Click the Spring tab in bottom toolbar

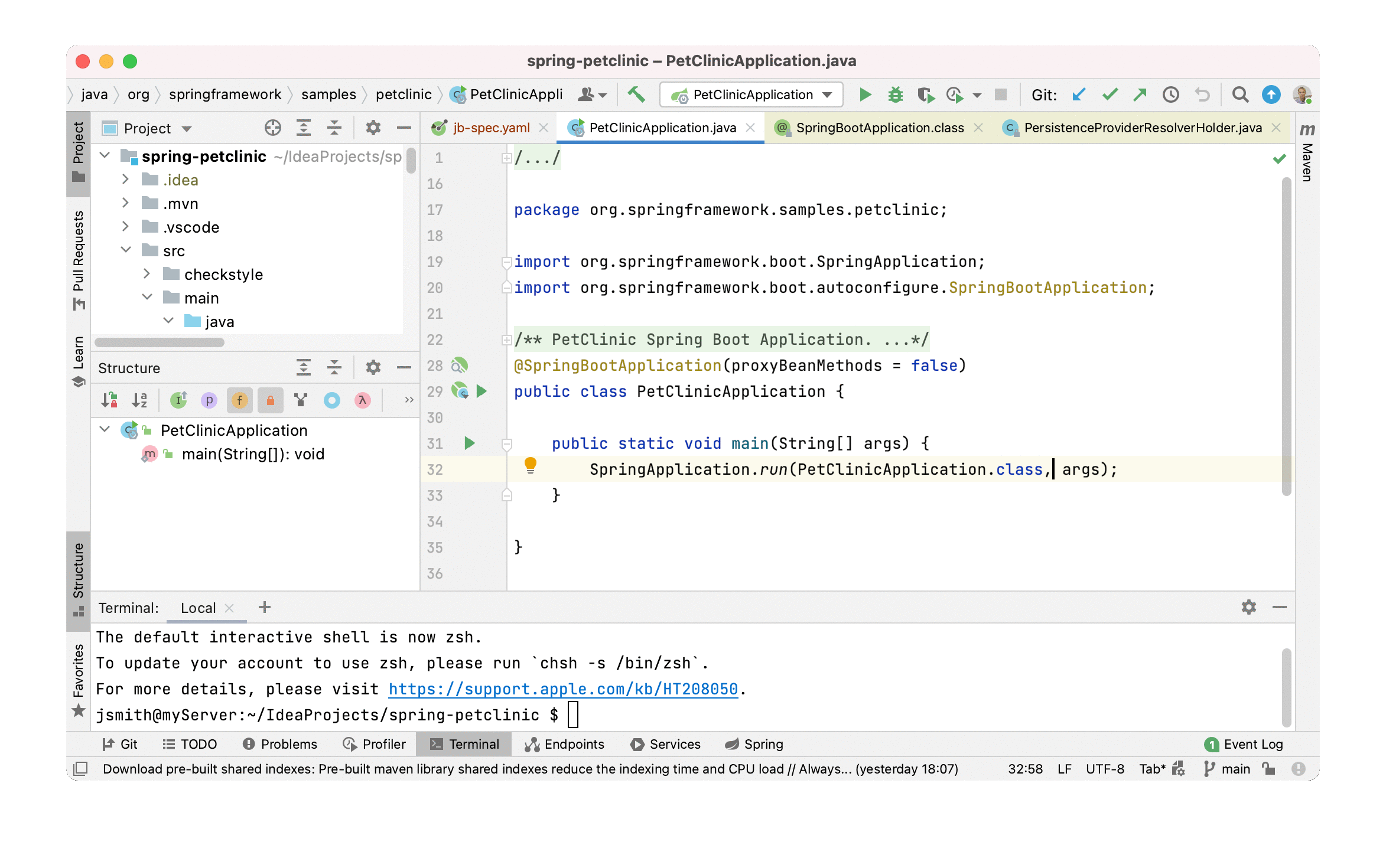(756, 745)
